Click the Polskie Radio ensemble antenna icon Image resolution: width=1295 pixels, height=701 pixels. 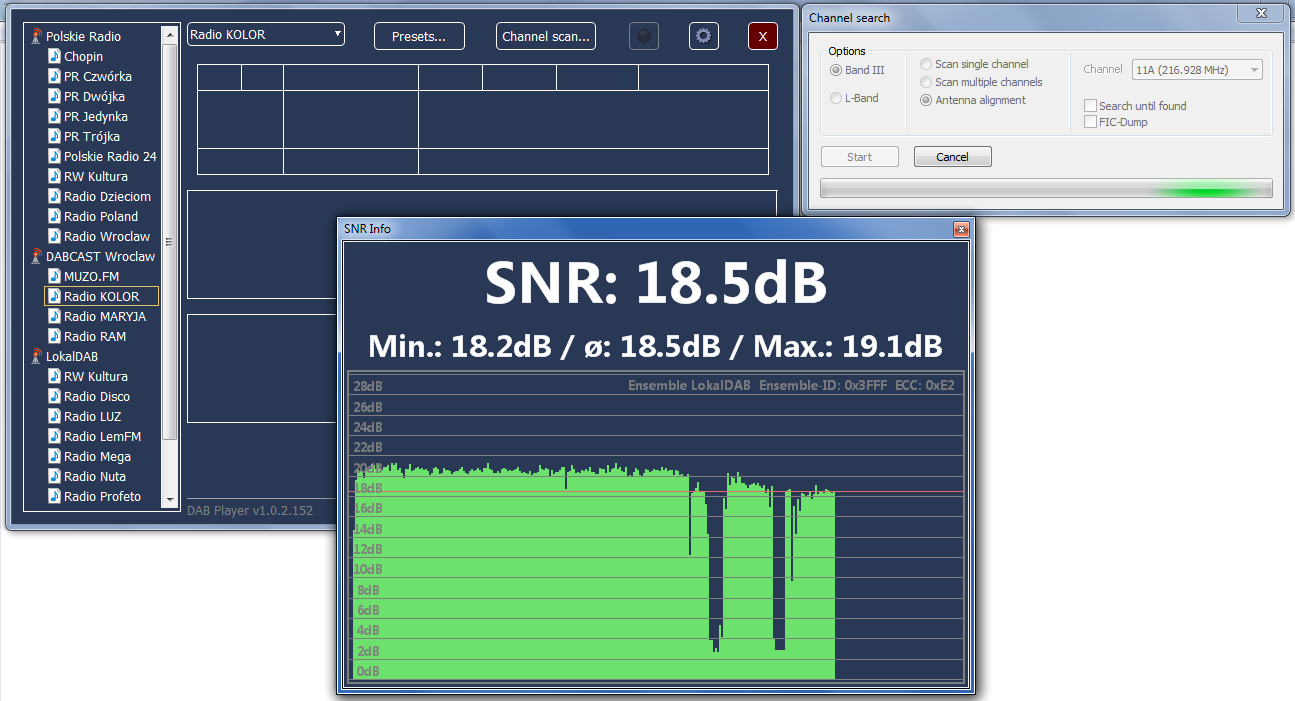(37, 36)
